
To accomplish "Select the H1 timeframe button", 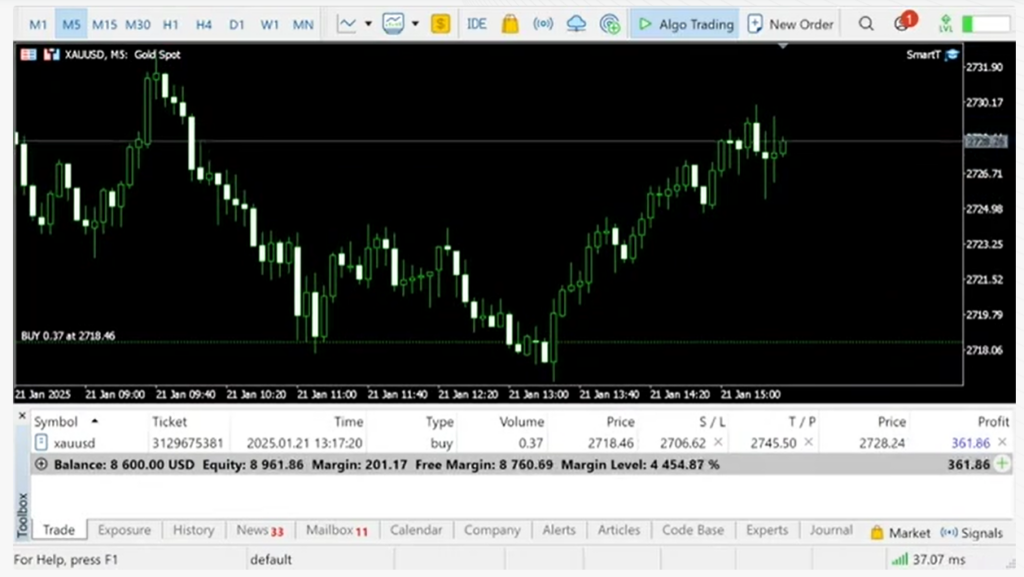I will tap(171, 24).
